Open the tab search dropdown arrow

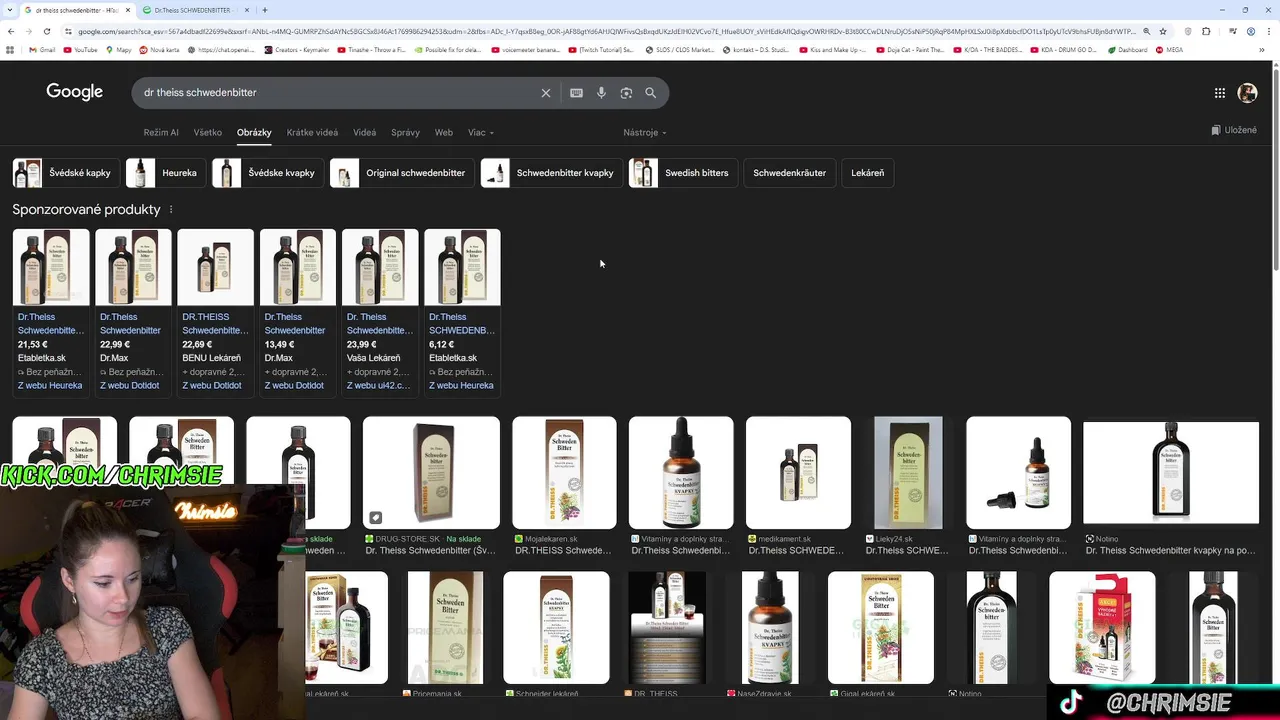pyautogui.click(x=10, y=10)
